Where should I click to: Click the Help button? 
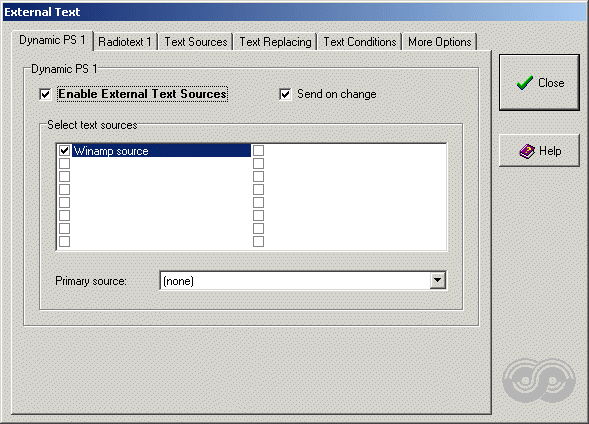[x=539, y=151]
